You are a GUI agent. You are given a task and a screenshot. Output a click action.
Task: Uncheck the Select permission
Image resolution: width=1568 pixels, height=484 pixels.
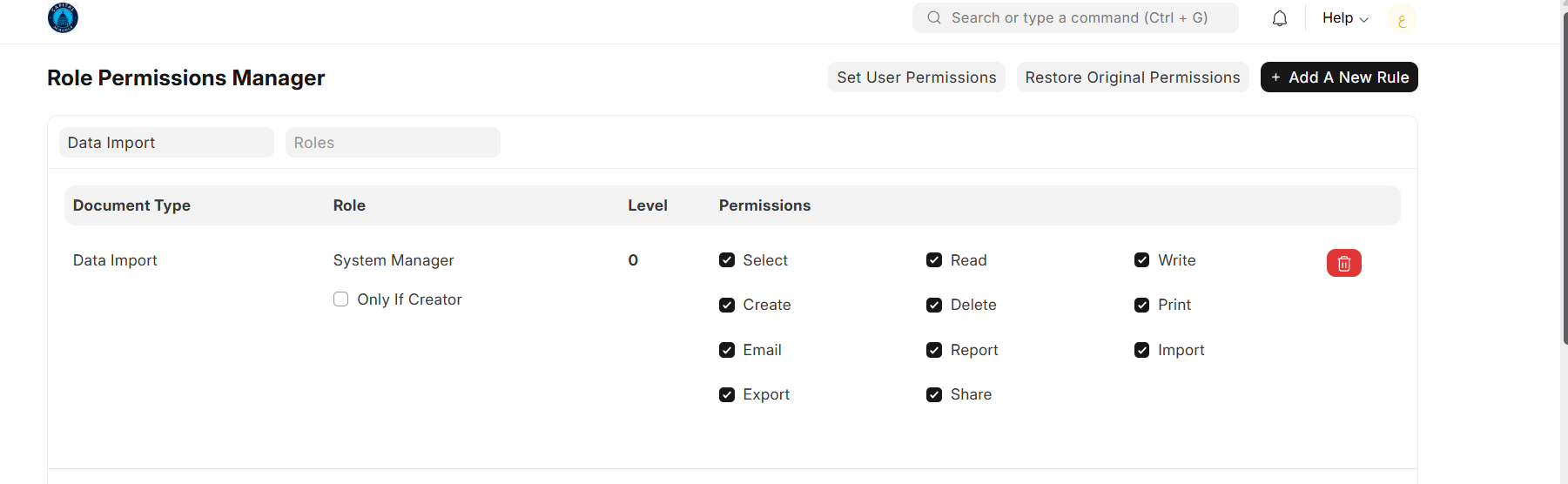[727, 260]
